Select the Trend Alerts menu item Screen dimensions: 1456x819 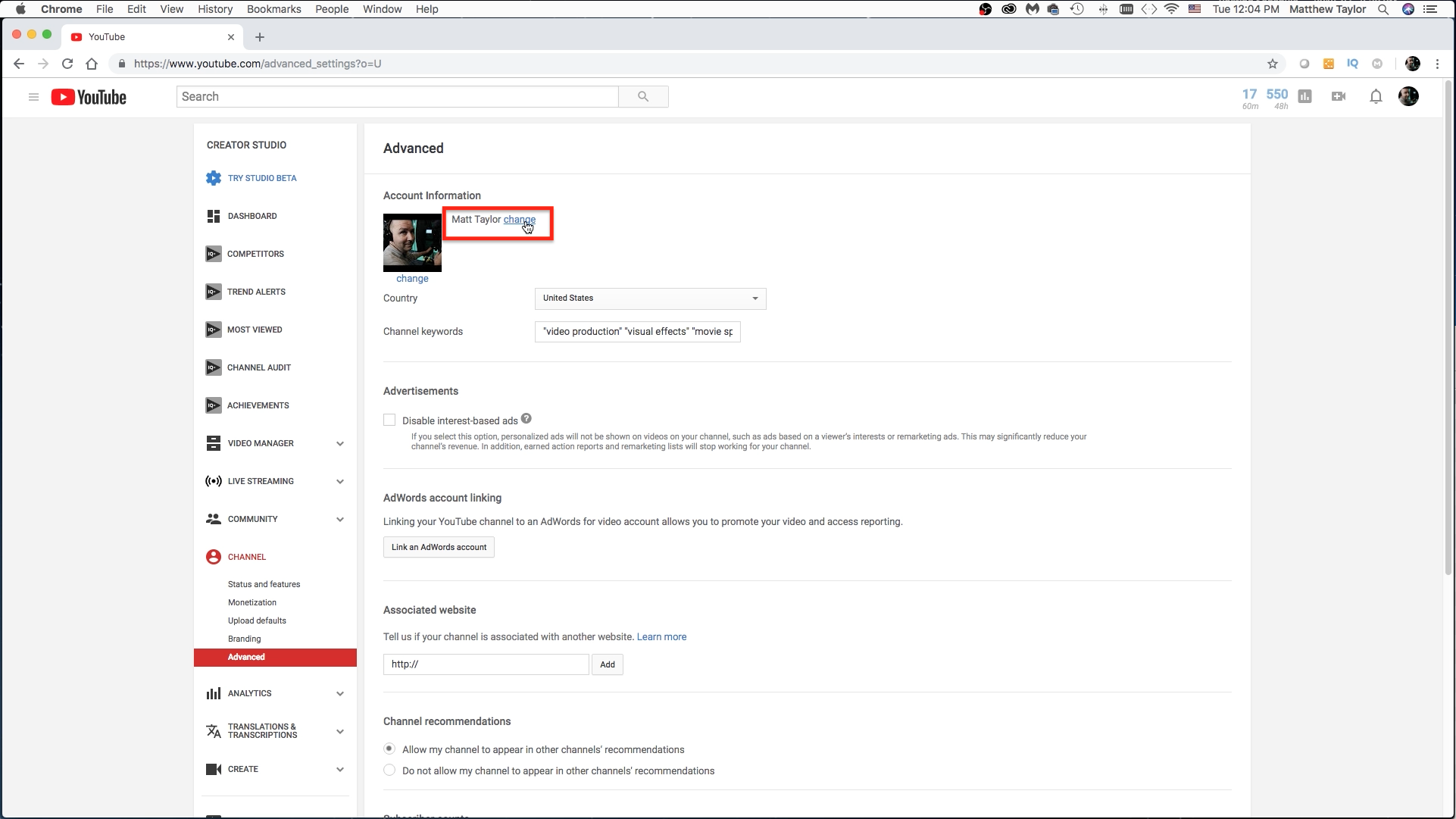click(x=256, y=291)
